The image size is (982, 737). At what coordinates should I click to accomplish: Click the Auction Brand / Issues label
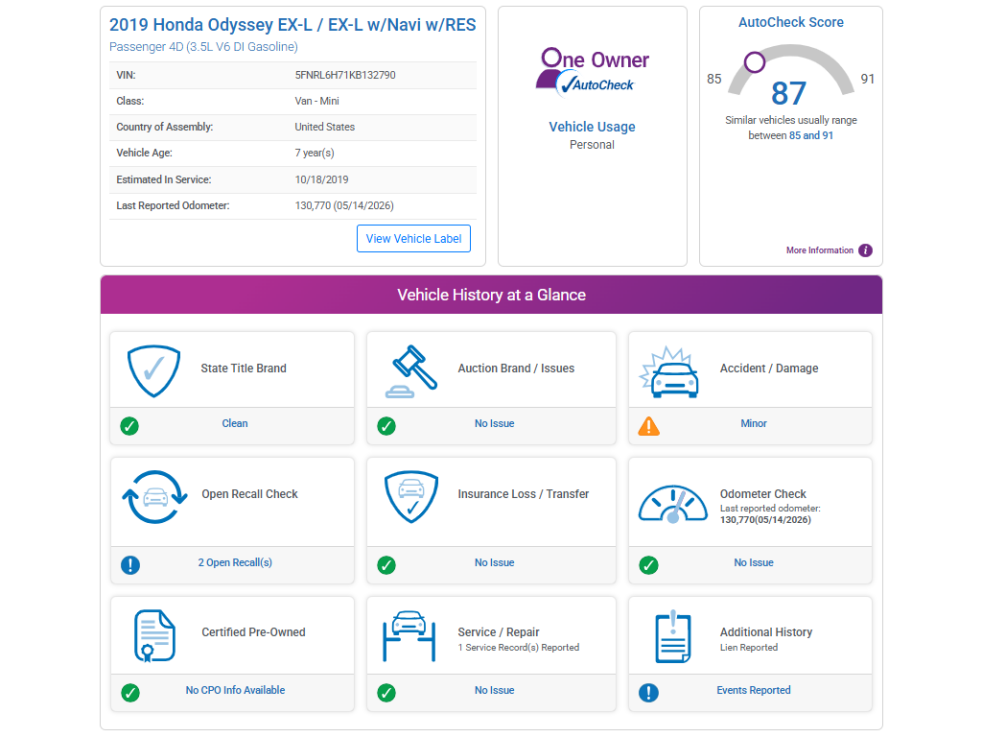516,368
